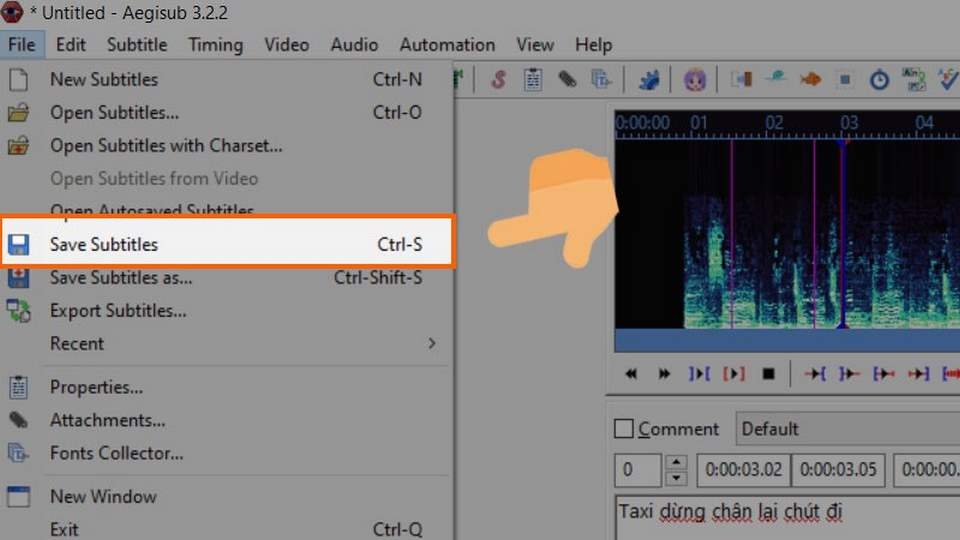Click the layer number field
This screenshot has height=540, width=960.
tap(638, 470)
